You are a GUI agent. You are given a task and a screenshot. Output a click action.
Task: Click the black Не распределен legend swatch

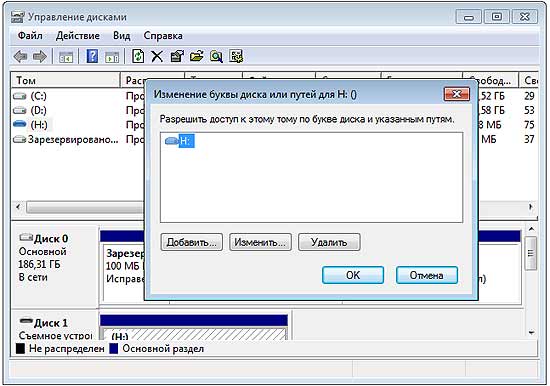(x=20, y=348)
